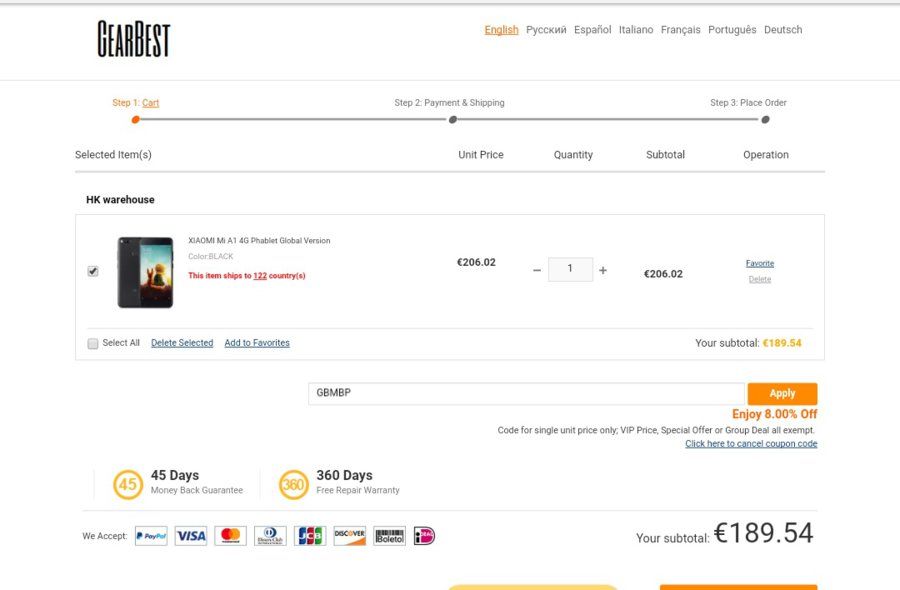Click the large €189.54 subtotal
This screenshot has width=900, height=590.
coord(763,533)
